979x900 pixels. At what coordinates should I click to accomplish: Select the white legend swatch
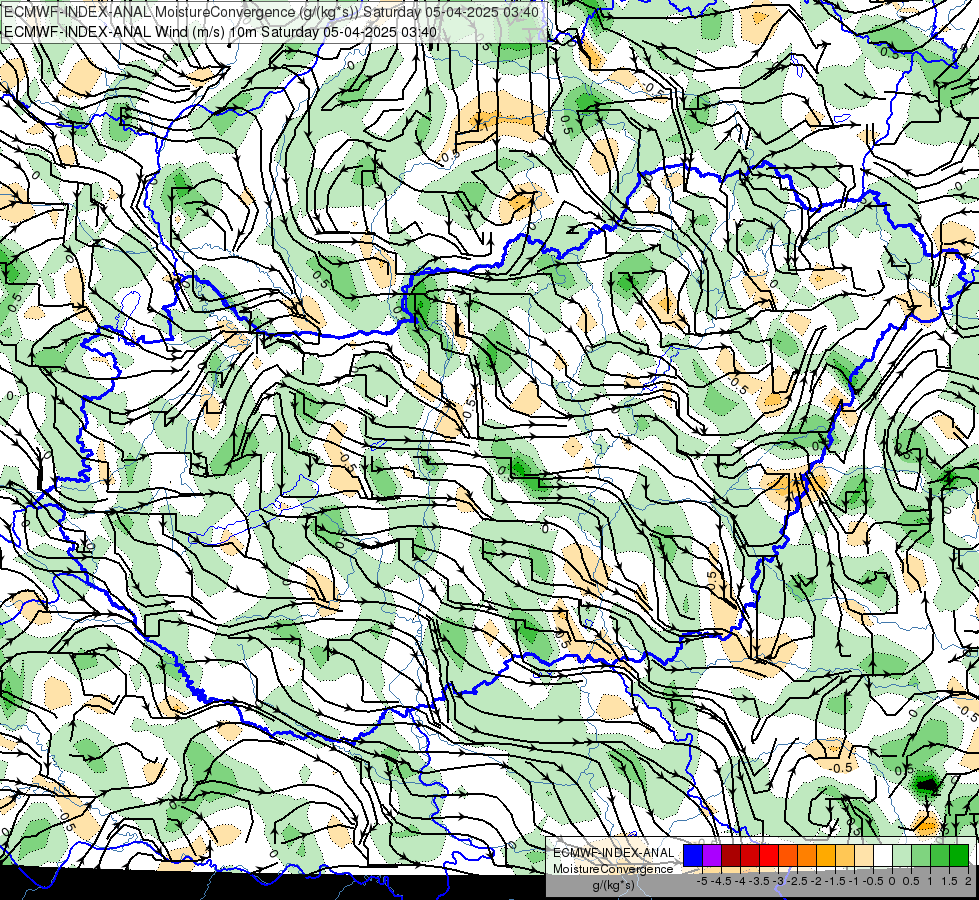[x=883, y=855]
